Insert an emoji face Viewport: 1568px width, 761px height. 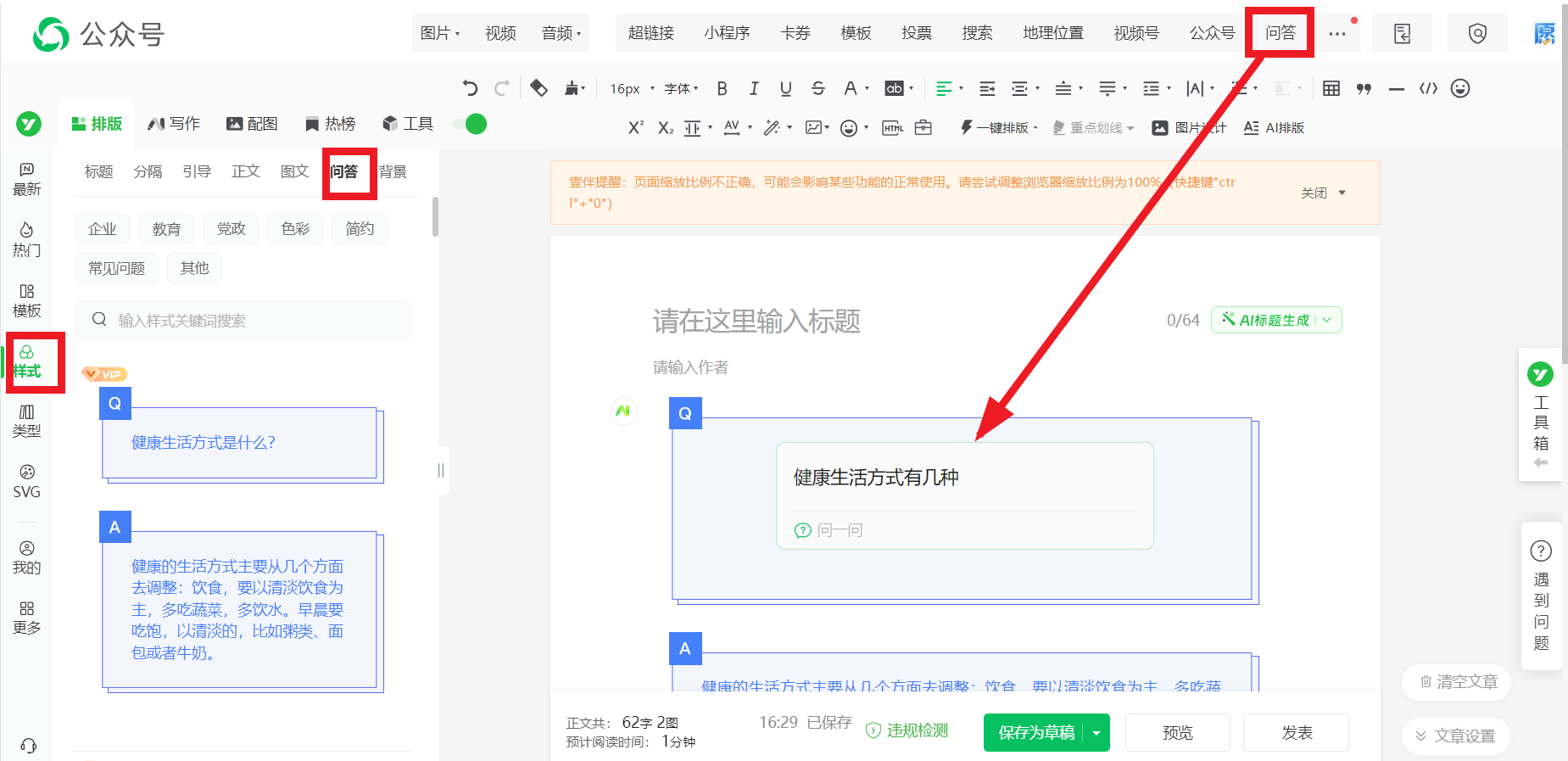[x=1459, y=88]
